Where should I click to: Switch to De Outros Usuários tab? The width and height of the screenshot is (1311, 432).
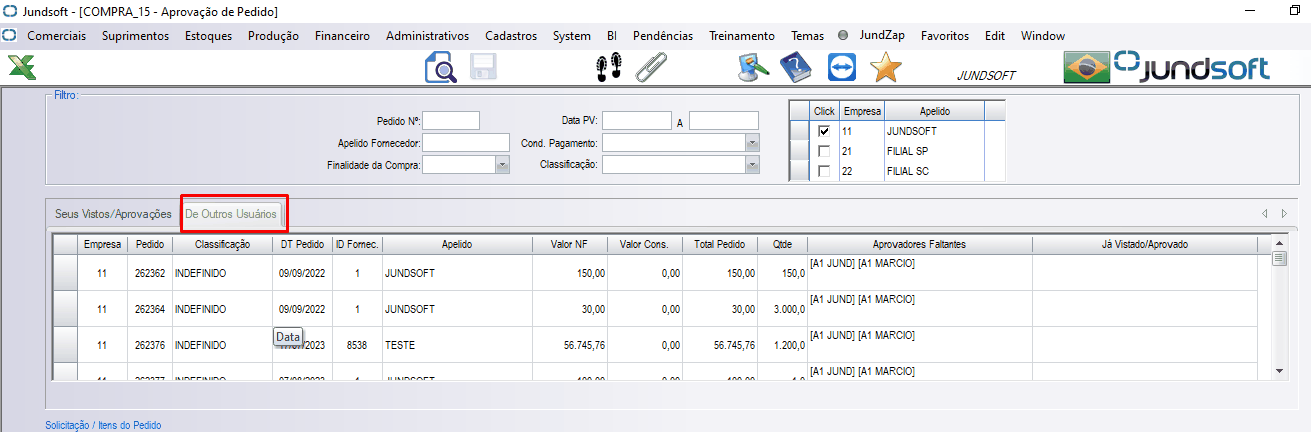pyautogui.click(x=232, y=214)
